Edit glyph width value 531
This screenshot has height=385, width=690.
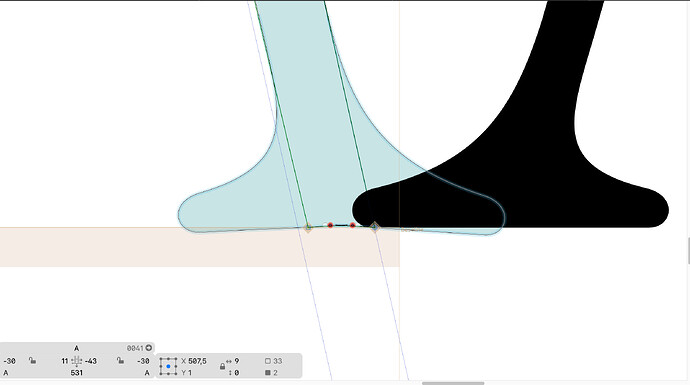tap(77, 373)
